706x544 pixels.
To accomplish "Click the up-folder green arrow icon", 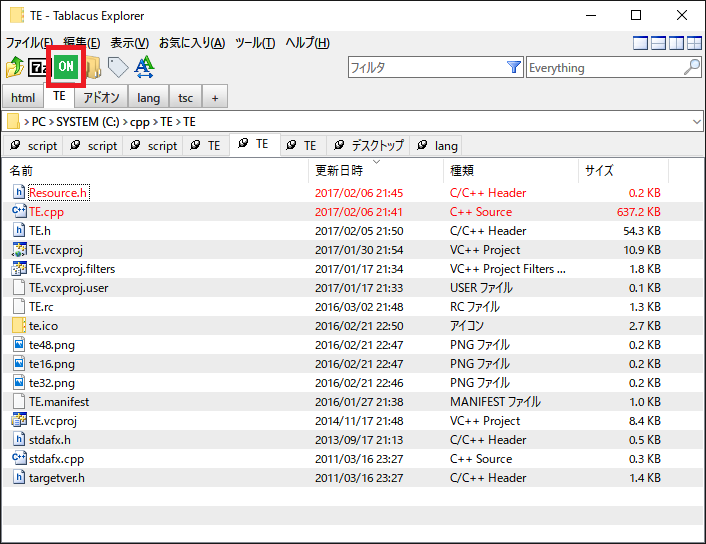I will click(15, 67).
